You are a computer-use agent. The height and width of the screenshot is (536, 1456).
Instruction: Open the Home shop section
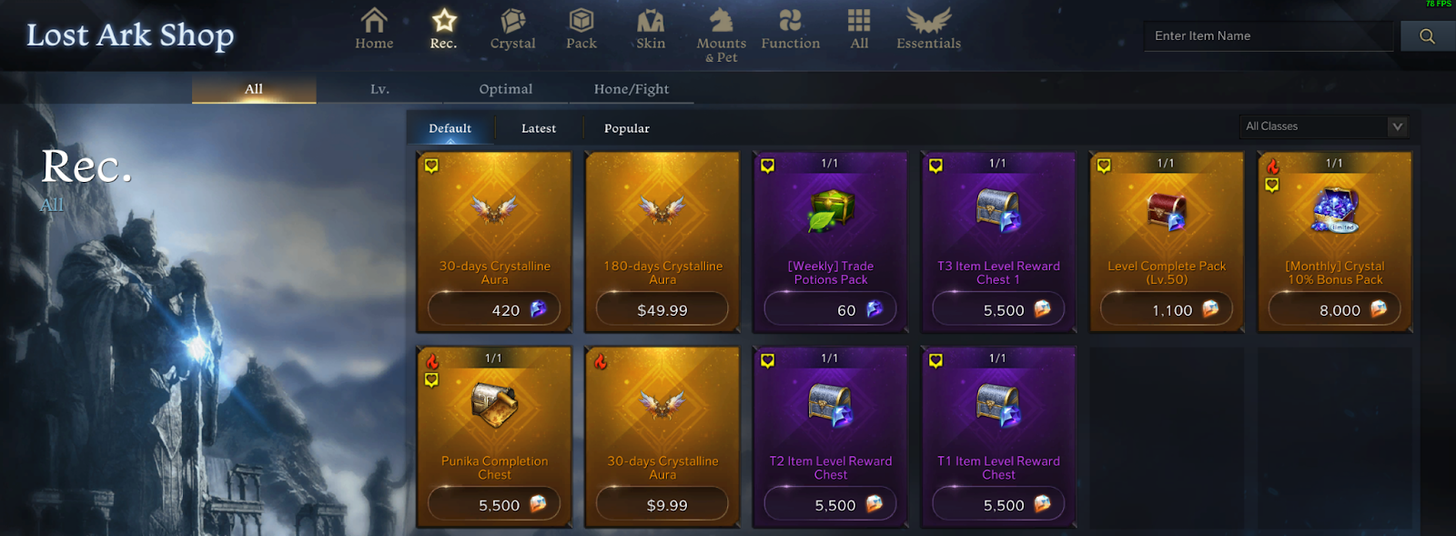(x=374, y=29)
